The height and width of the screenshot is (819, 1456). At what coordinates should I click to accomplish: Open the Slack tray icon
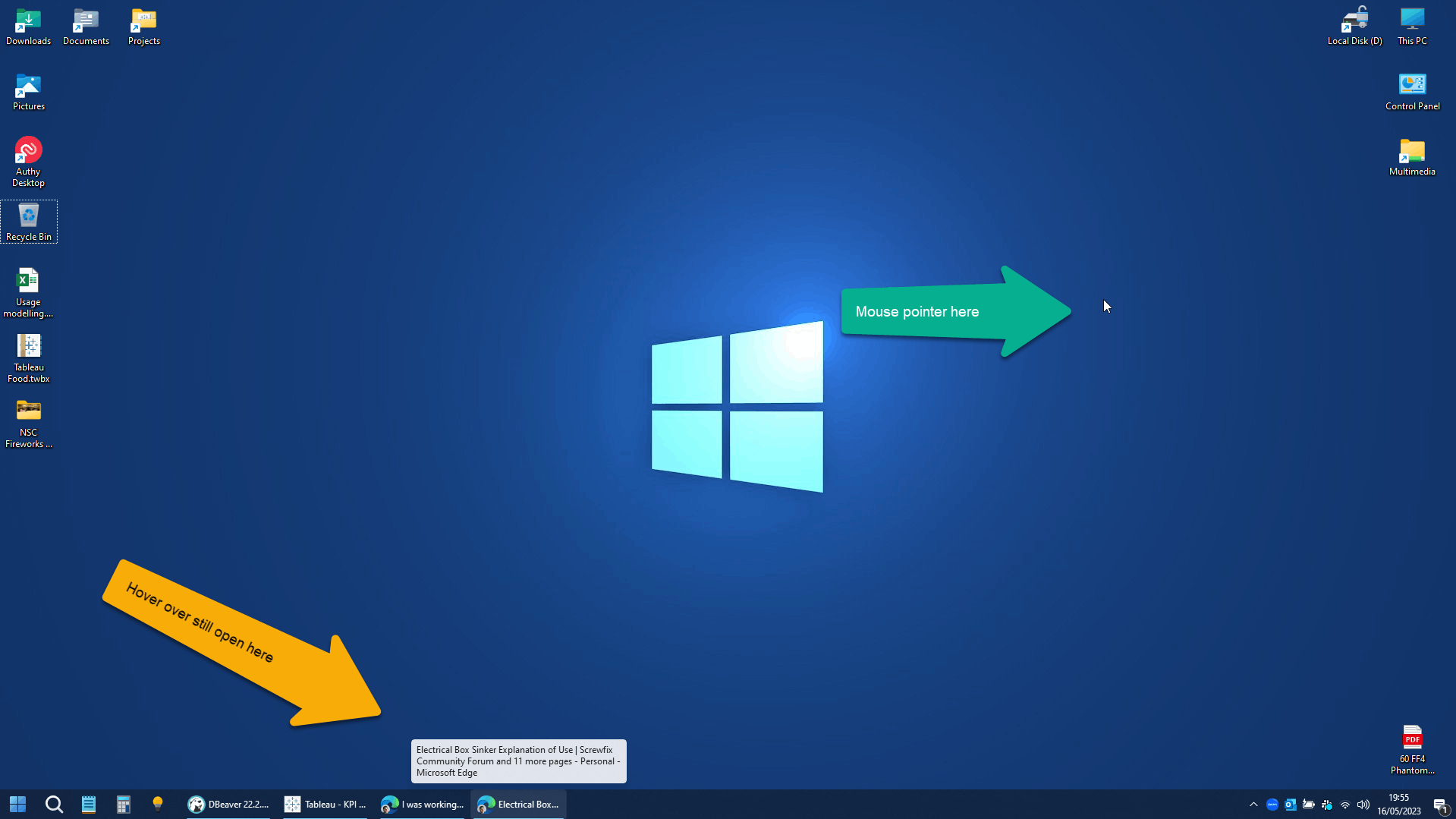1327,805
